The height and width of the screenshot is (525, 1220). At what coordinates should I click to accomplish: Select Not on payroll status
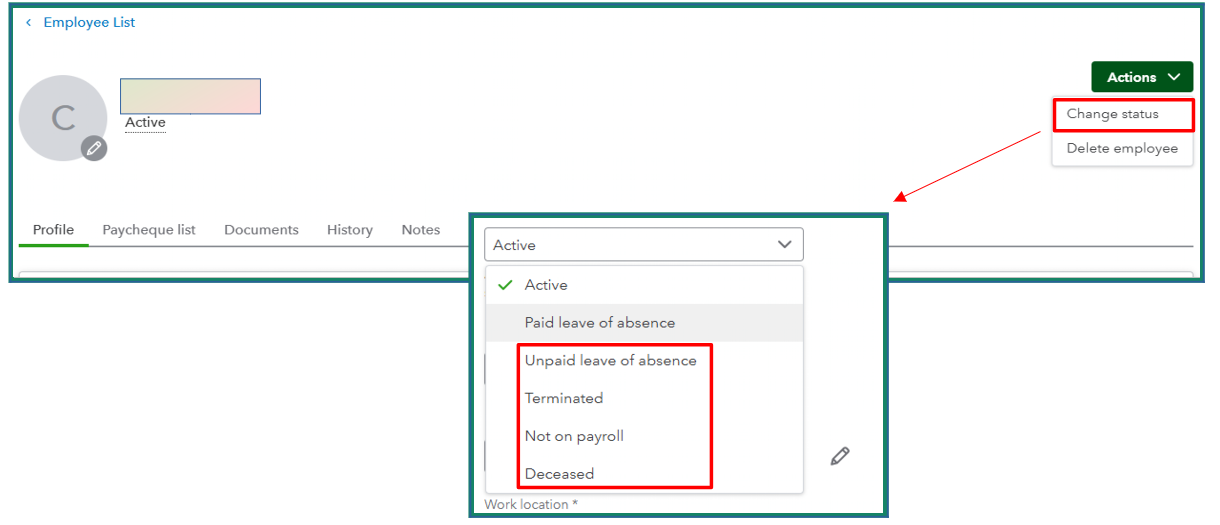(x=574, y=436)
